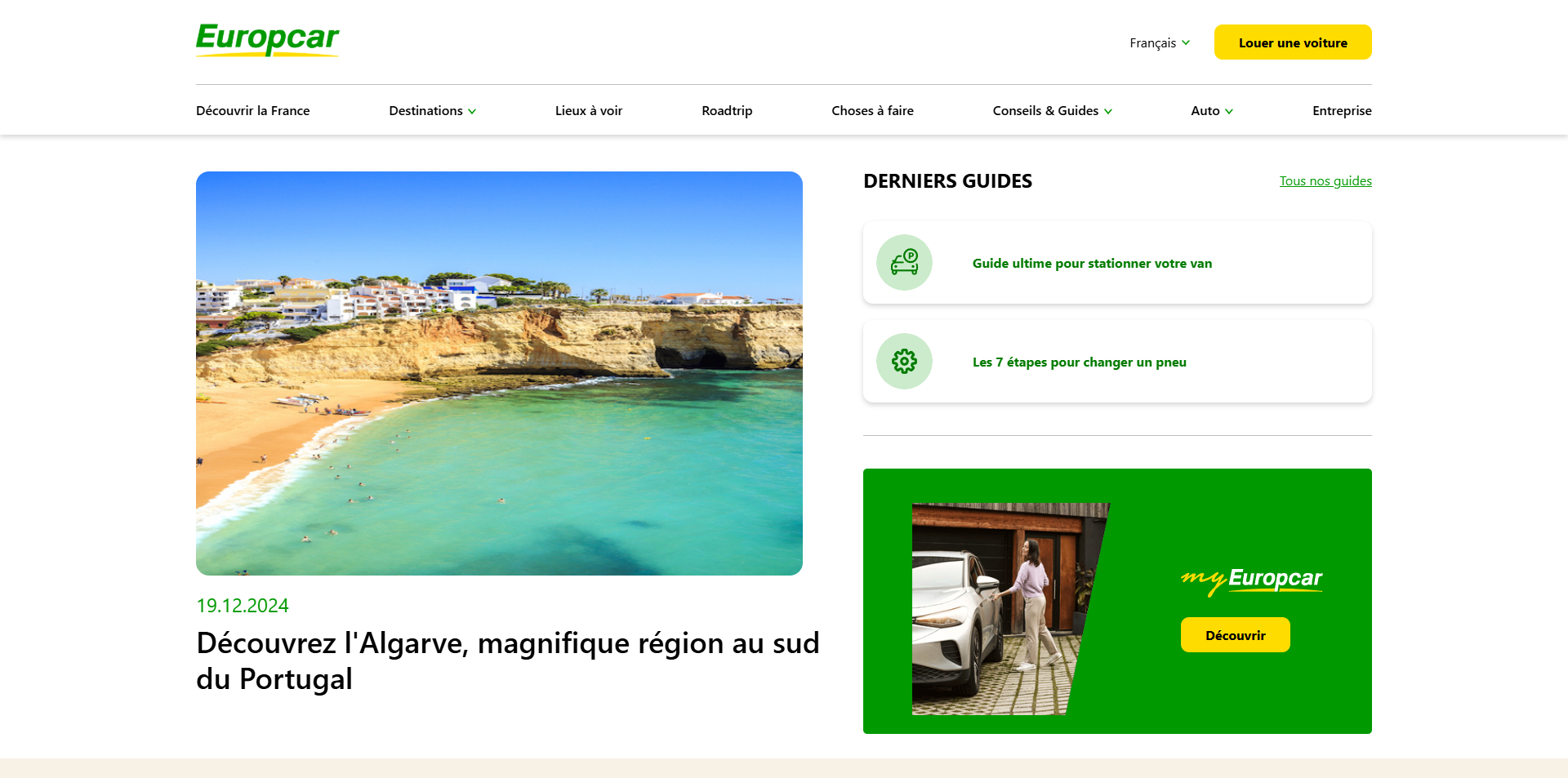Expand the Auto menu
This screenshot has width=1568, height=778.
pos(1212,111)
